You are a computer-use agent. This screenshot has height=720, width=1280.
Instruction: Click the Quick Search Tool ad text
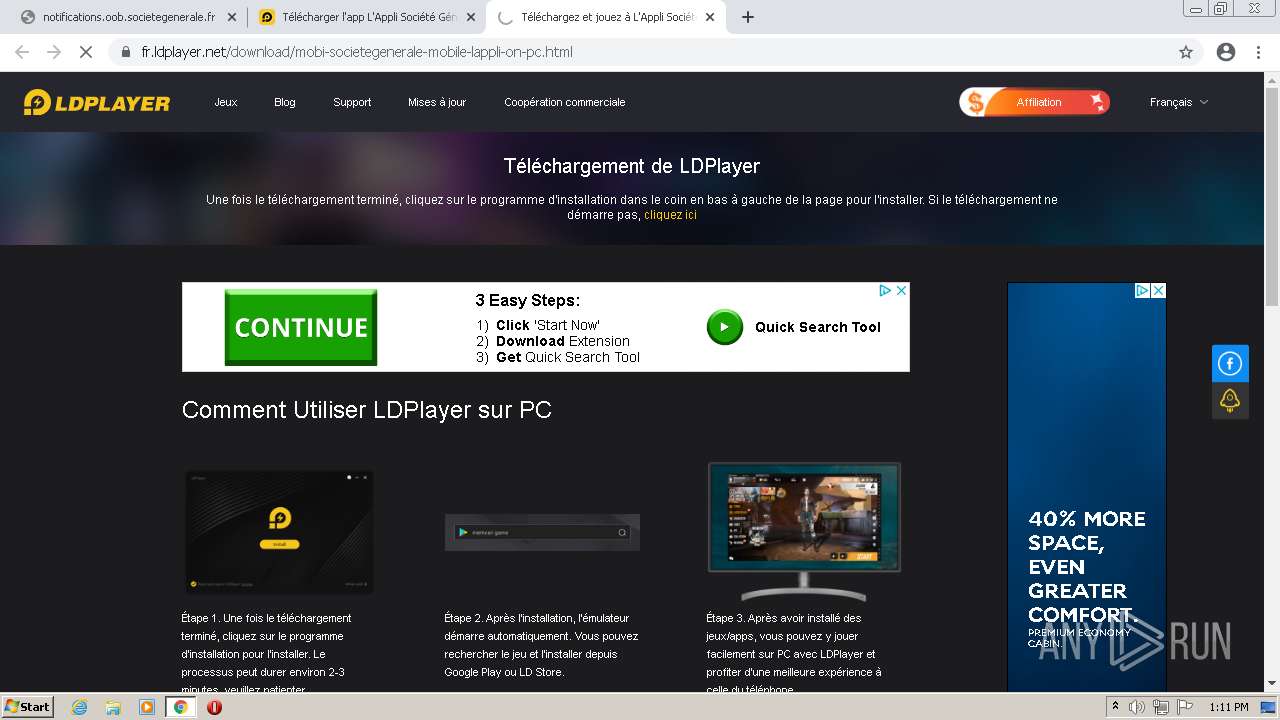818,327
